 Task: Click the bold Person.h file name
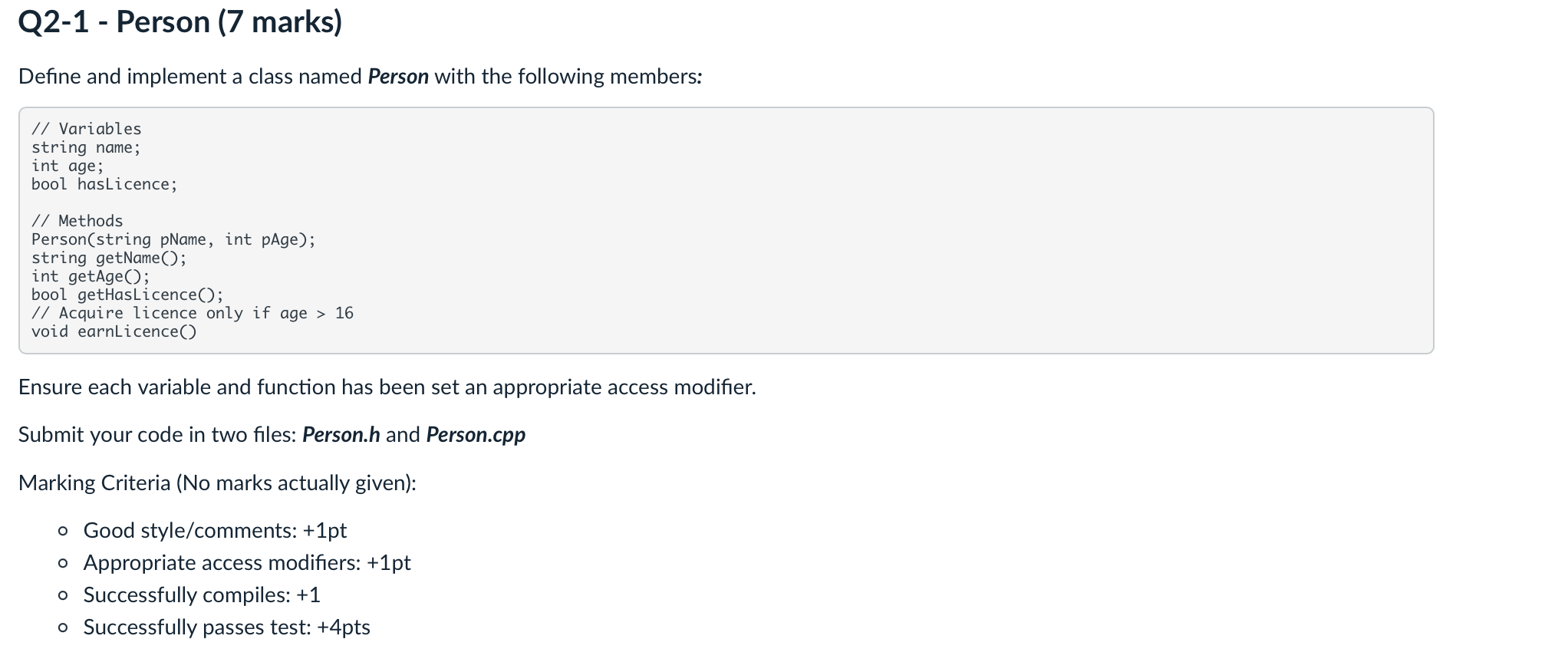pyautogui.click(x=341, y=435)
